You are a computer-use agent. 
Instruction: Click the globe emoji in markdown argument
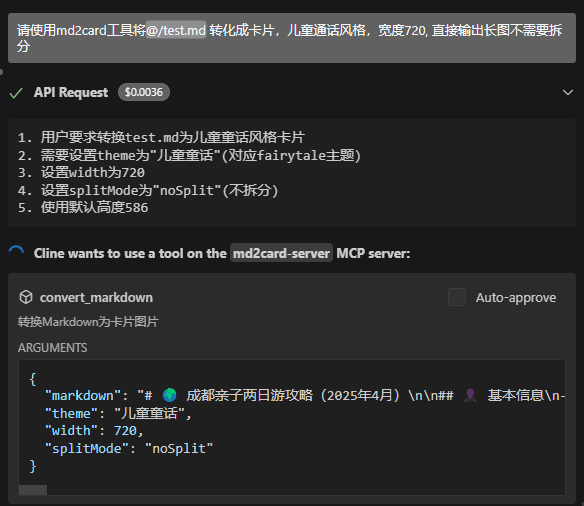point(169,395)
